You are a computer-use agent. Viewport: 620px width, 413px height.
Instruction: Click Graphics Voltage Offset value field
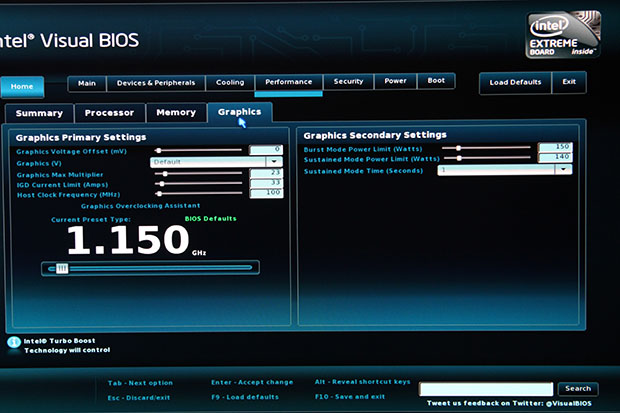tap(266, 150)
